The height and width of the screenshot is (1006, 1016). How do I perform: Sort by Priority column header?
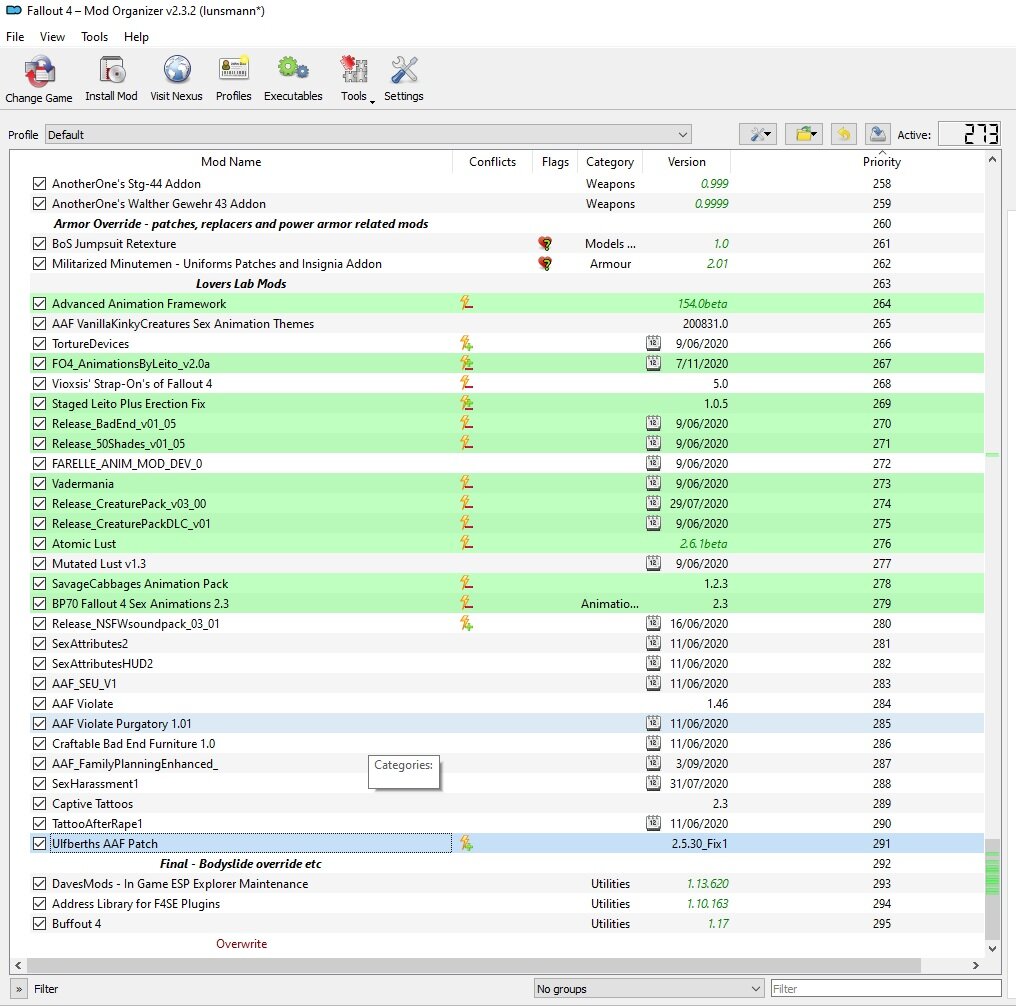tap(882, 162)
